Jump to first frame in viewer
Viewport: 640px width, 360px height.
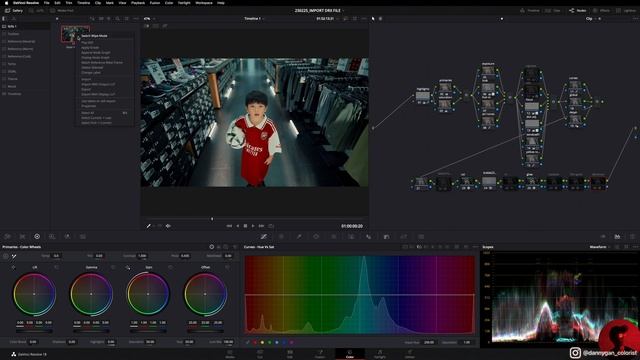(229, 226)
